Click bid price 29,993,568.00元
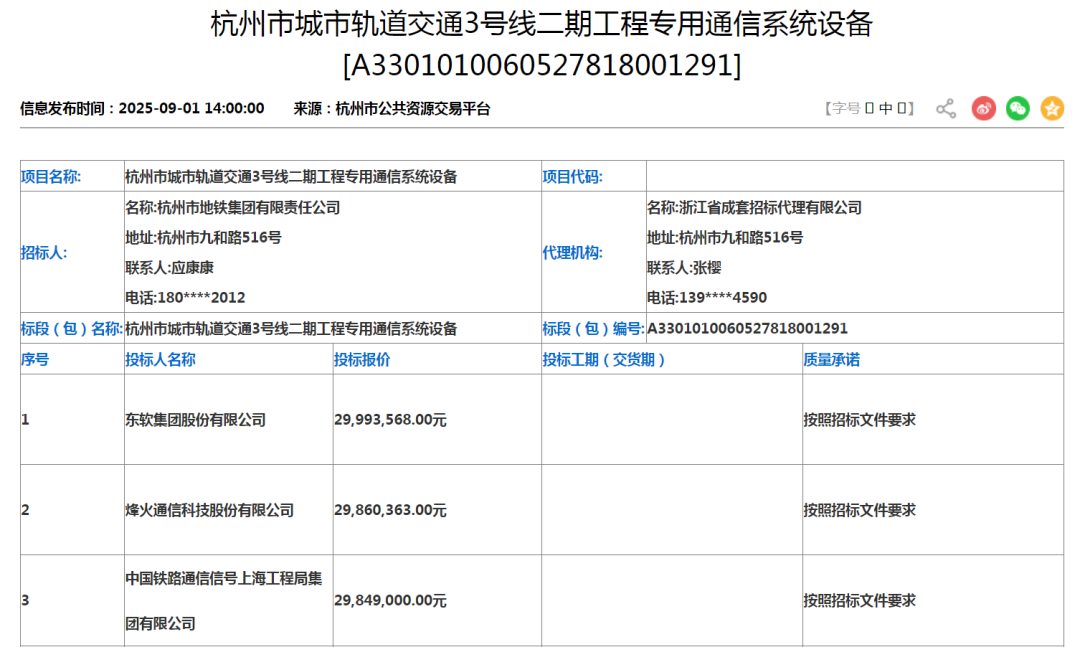Image resolution: width=1080 pixels, height=647 pixels. pos(391,420)
